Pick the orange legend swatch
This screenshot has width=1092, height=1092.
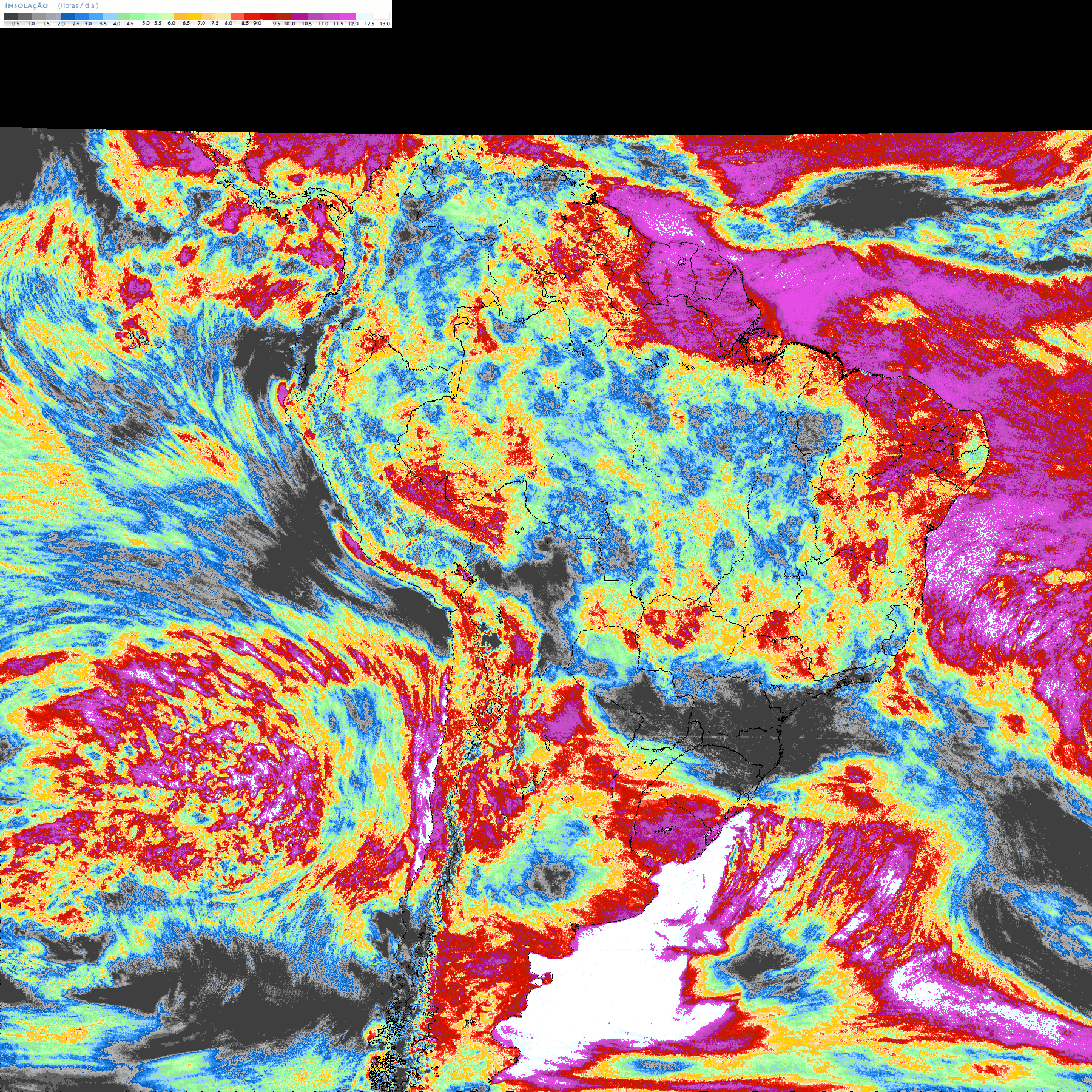181,16
